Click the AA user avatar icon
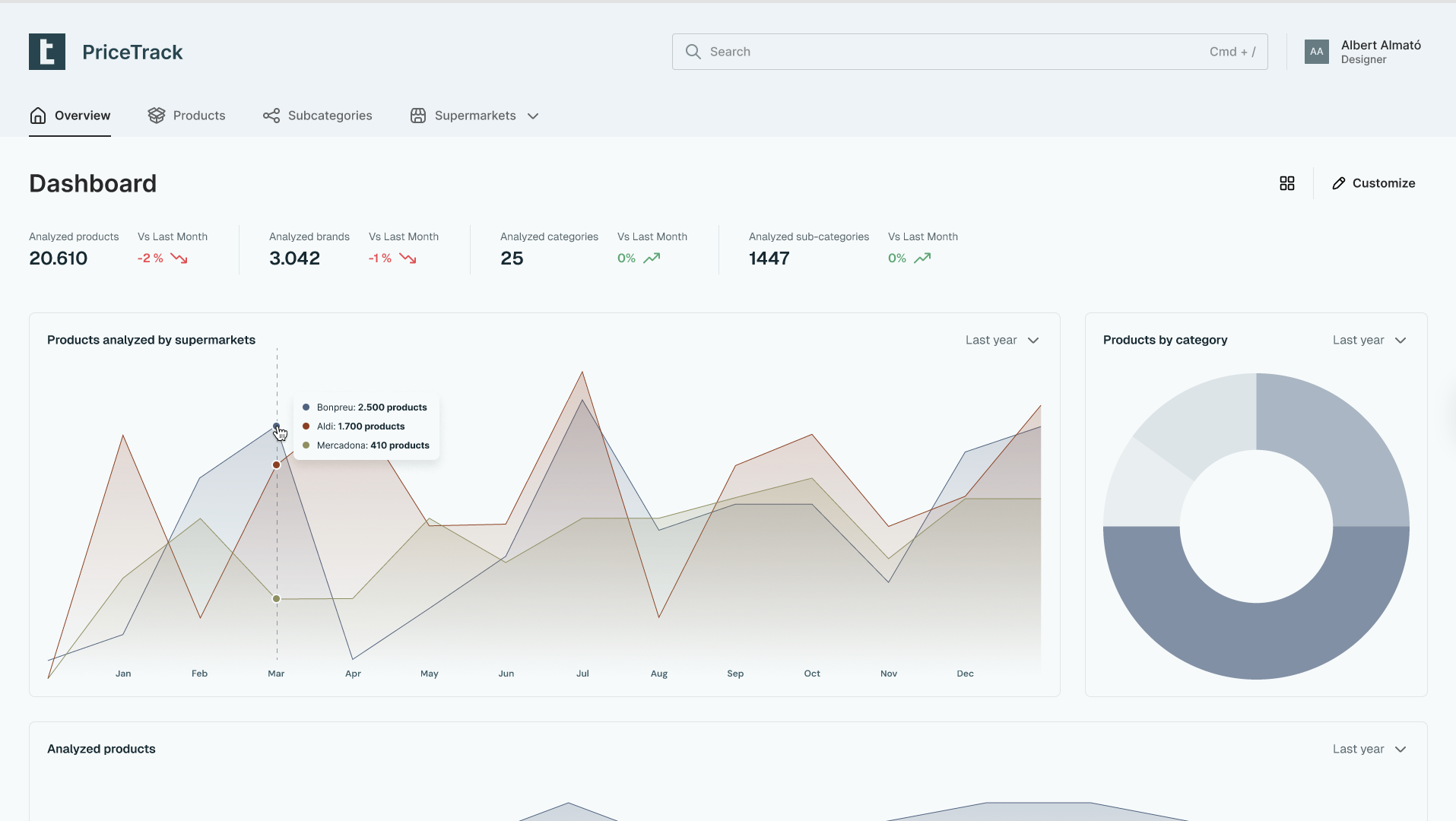 1316,51
